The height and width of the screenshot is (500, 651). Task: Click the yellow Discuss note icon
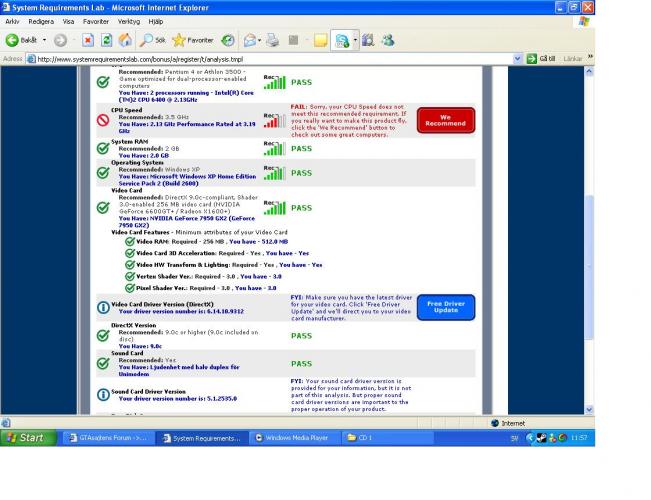point(320,40)
